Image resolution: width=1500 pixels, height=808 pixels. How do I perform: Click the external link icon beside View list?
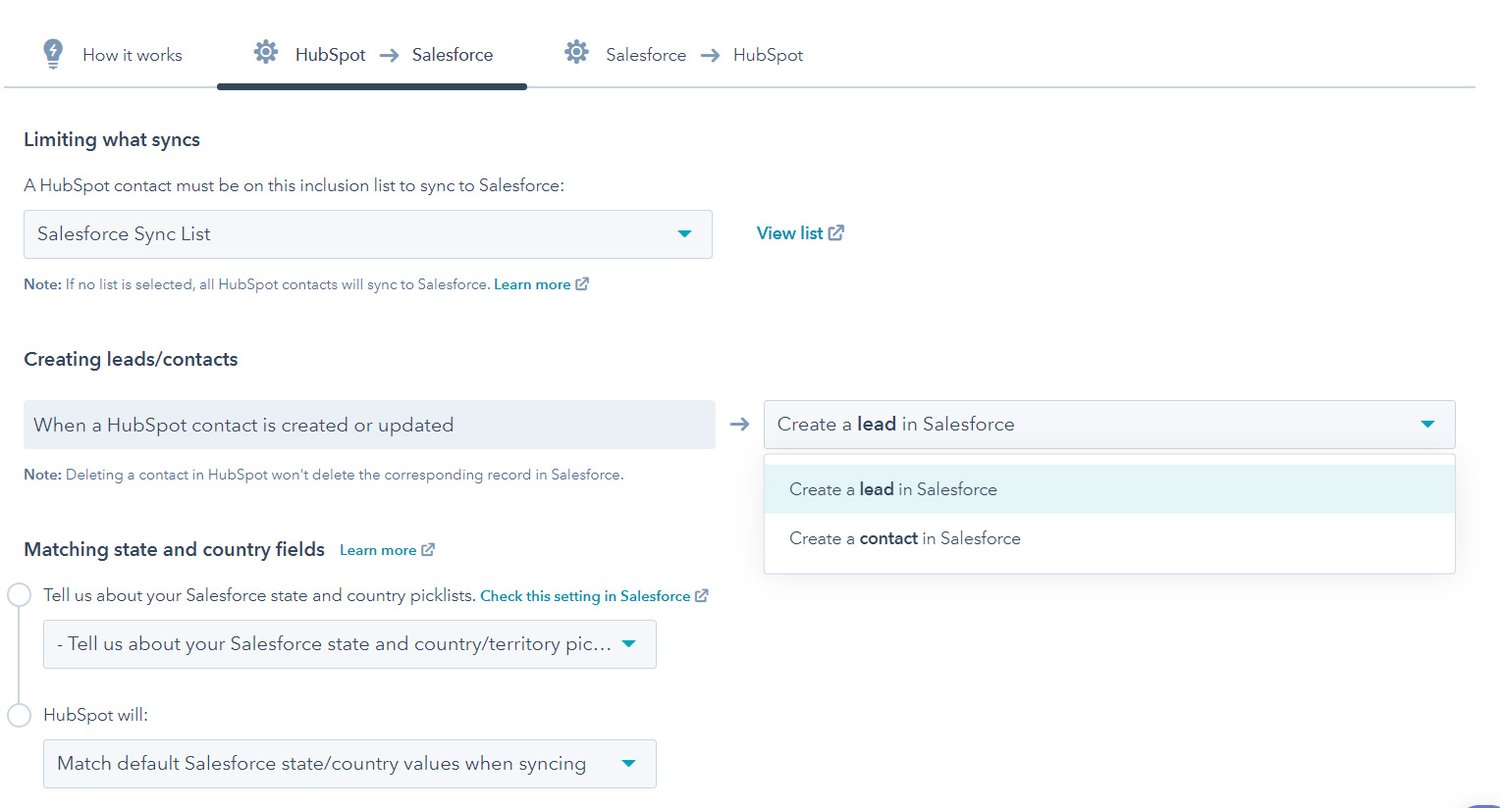pos(838,232)
